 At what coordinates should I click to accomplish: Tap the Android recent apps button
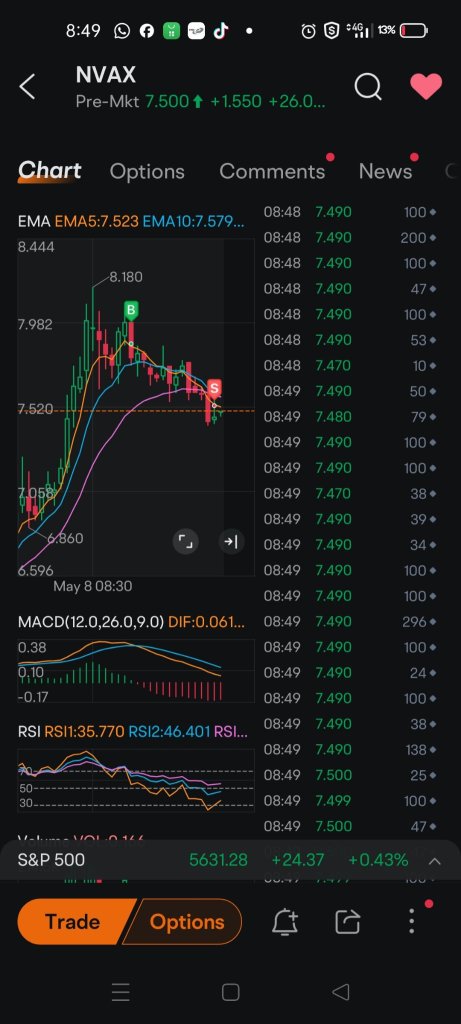coord(121,993)
